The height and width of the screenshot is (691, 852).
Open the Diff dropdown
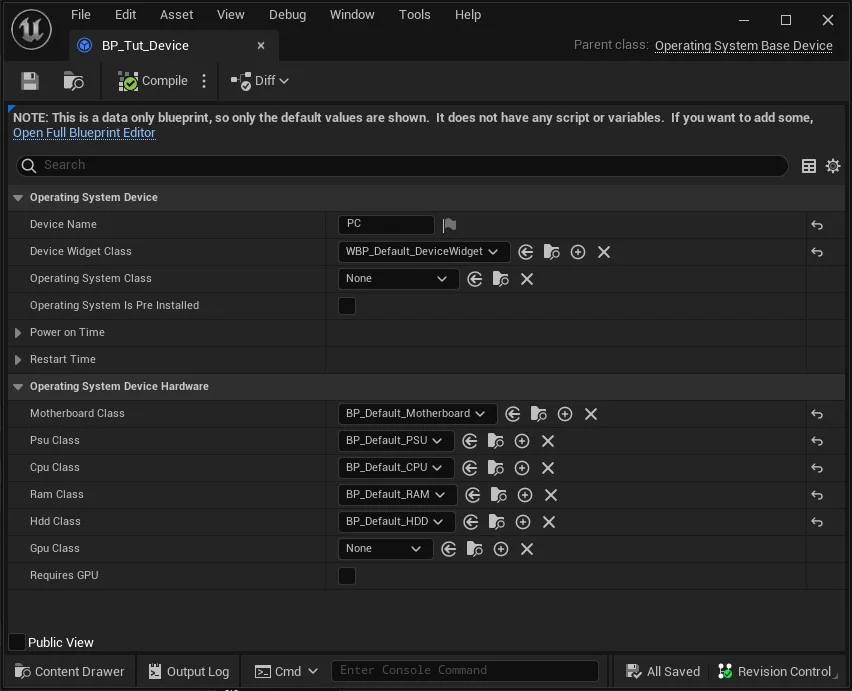(260, 81)
